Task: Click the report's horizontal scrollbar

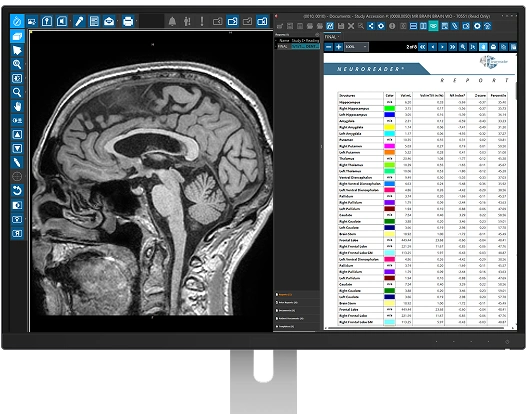Action: point(416,328)
